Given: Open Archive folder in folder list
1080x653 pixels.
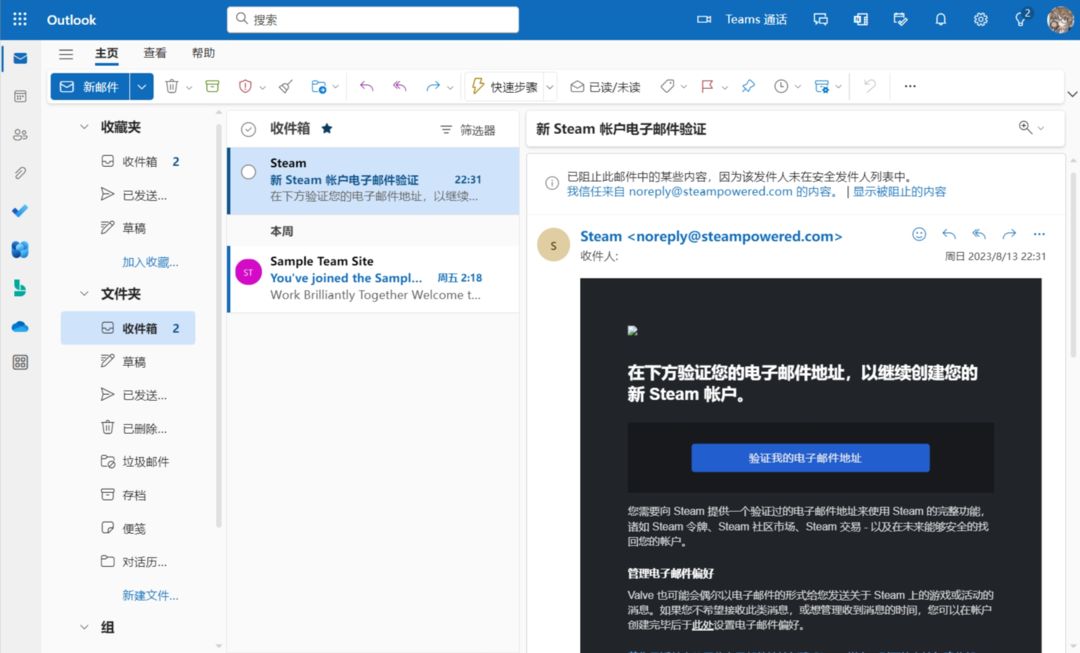Looking at the screenshot, I should pos(128,495).
